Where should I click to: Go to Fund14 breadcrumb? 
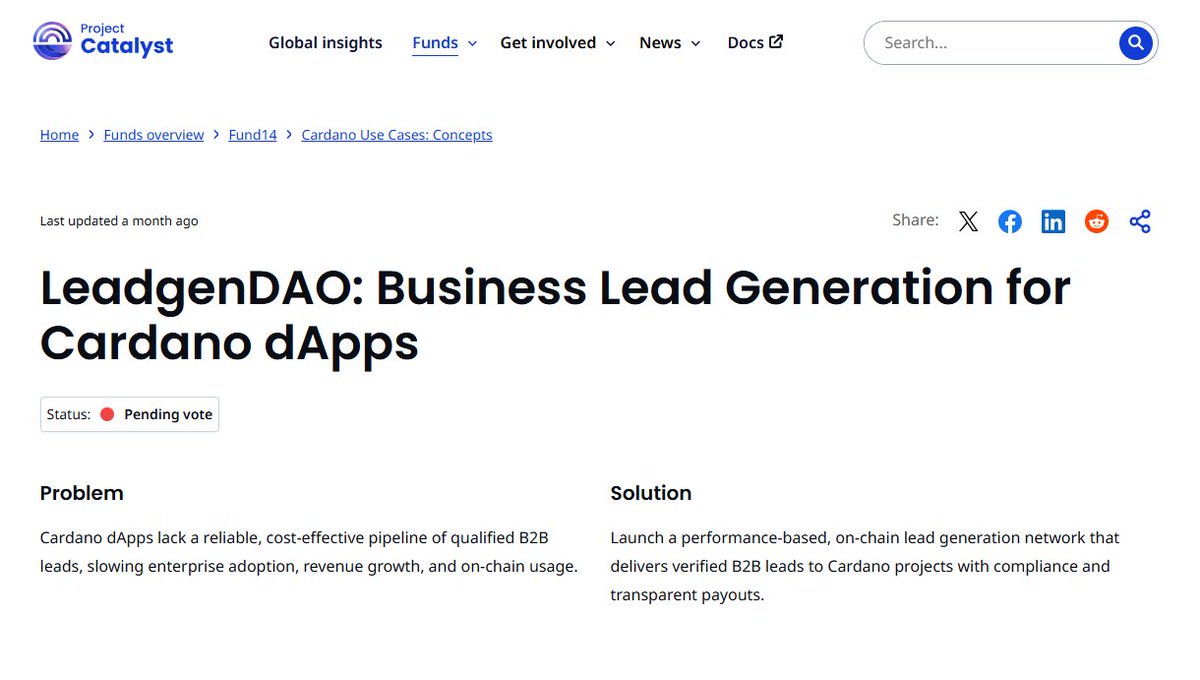tap(252, 135)
